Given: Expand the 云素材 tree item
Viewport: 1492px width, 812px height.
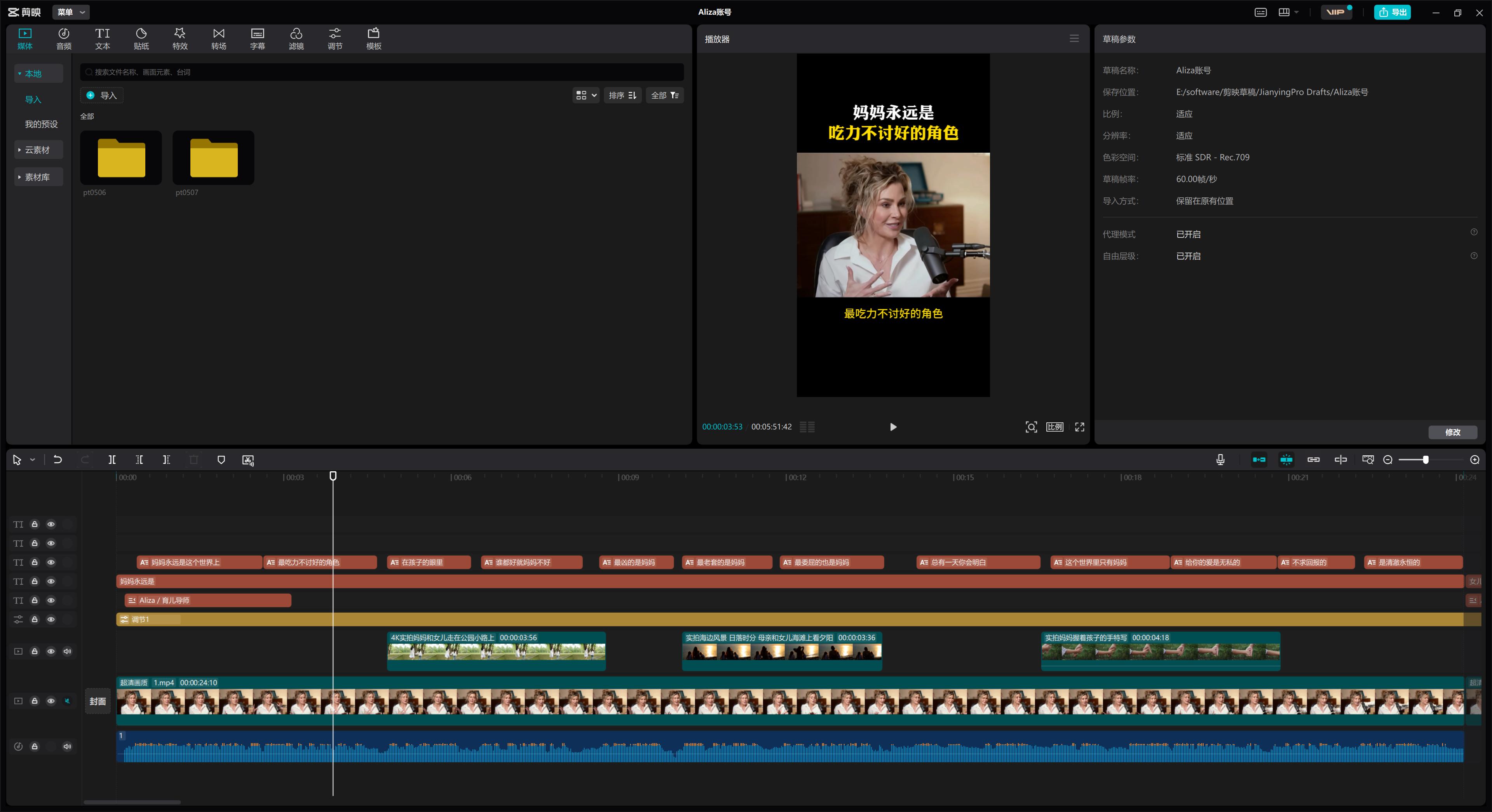Looking at the screenshot, I should 37,150.
